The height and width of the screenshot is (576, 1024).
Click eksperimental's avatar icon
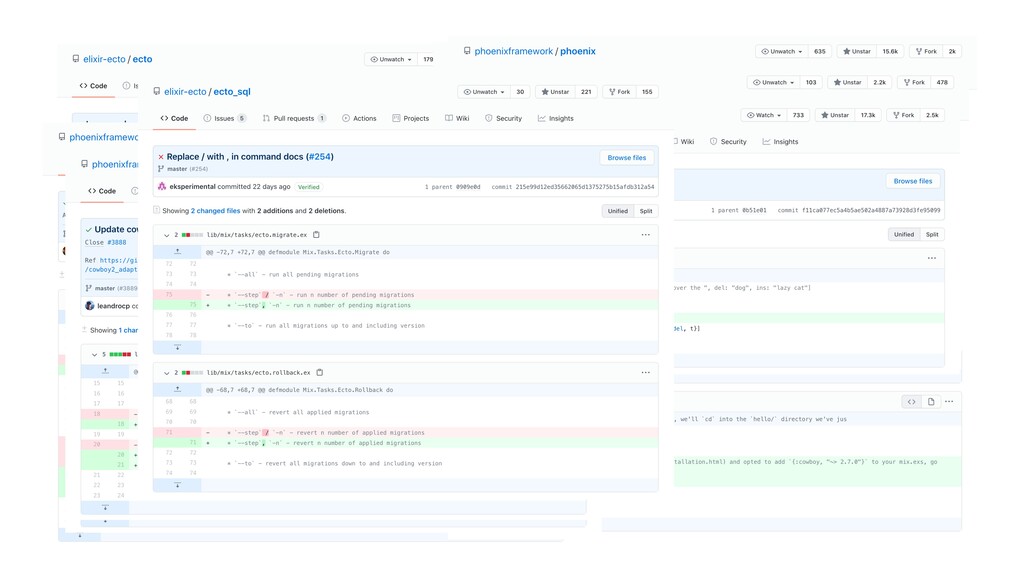pos(162,186)
